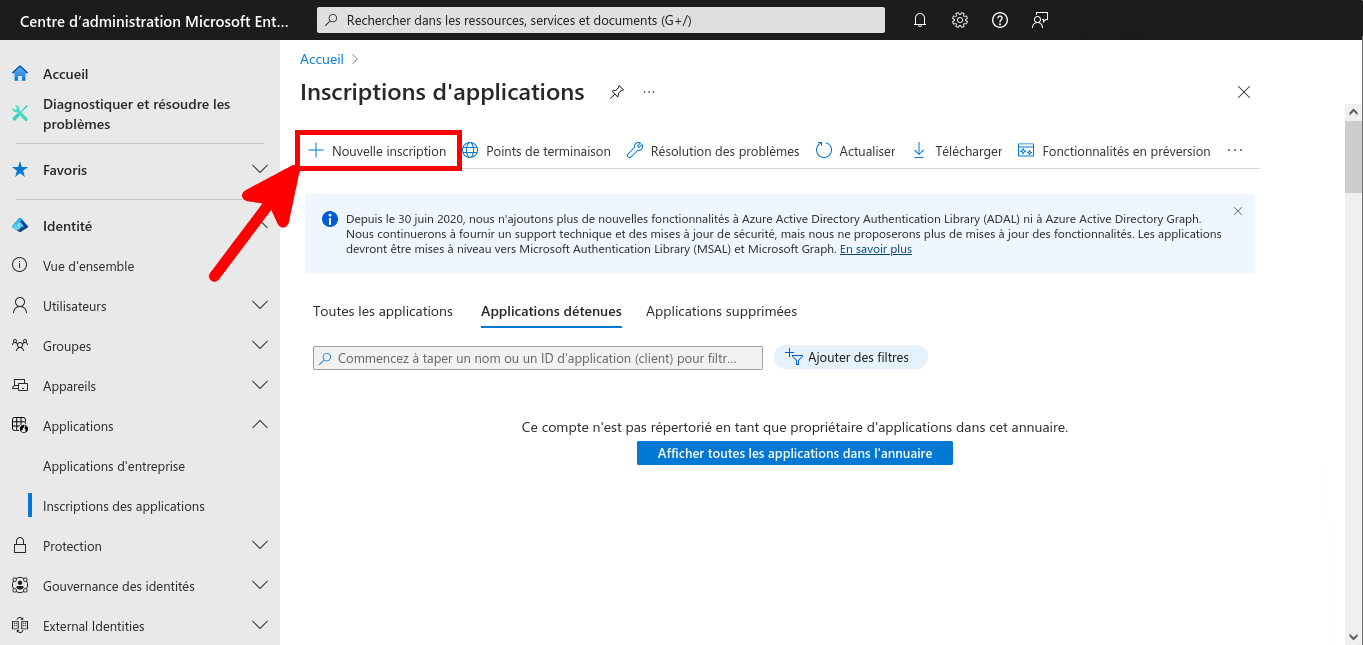Open the Applications supprimées tab

click(720, 311)
